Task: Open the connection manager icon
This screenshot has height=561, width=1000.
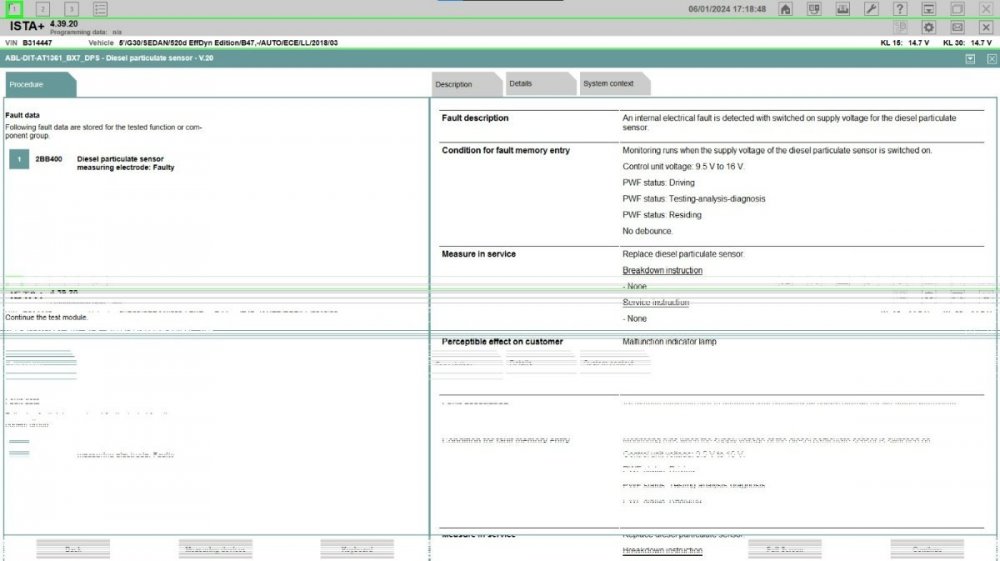Action: [x=814, y=9]
